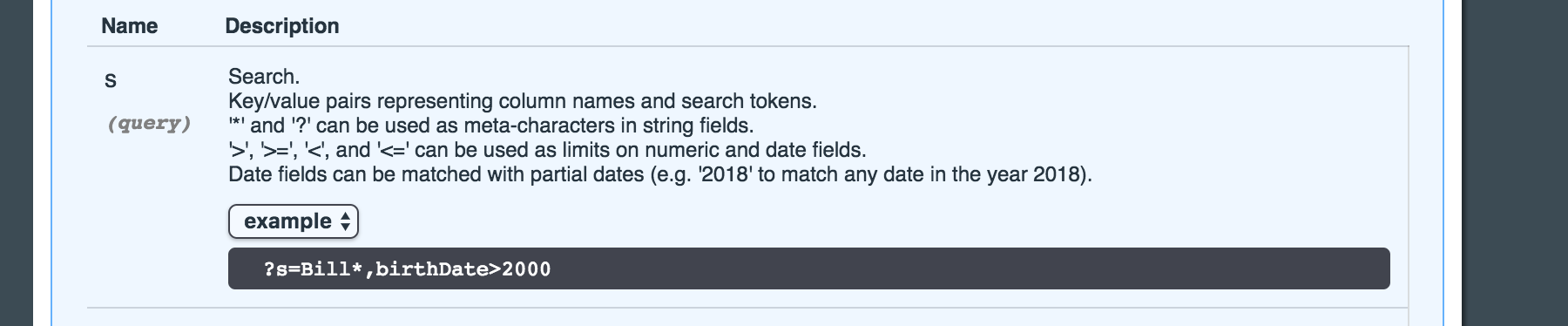Click 'birthDate>2000' in the example code
1568x326 pixels.
[463, 268]
